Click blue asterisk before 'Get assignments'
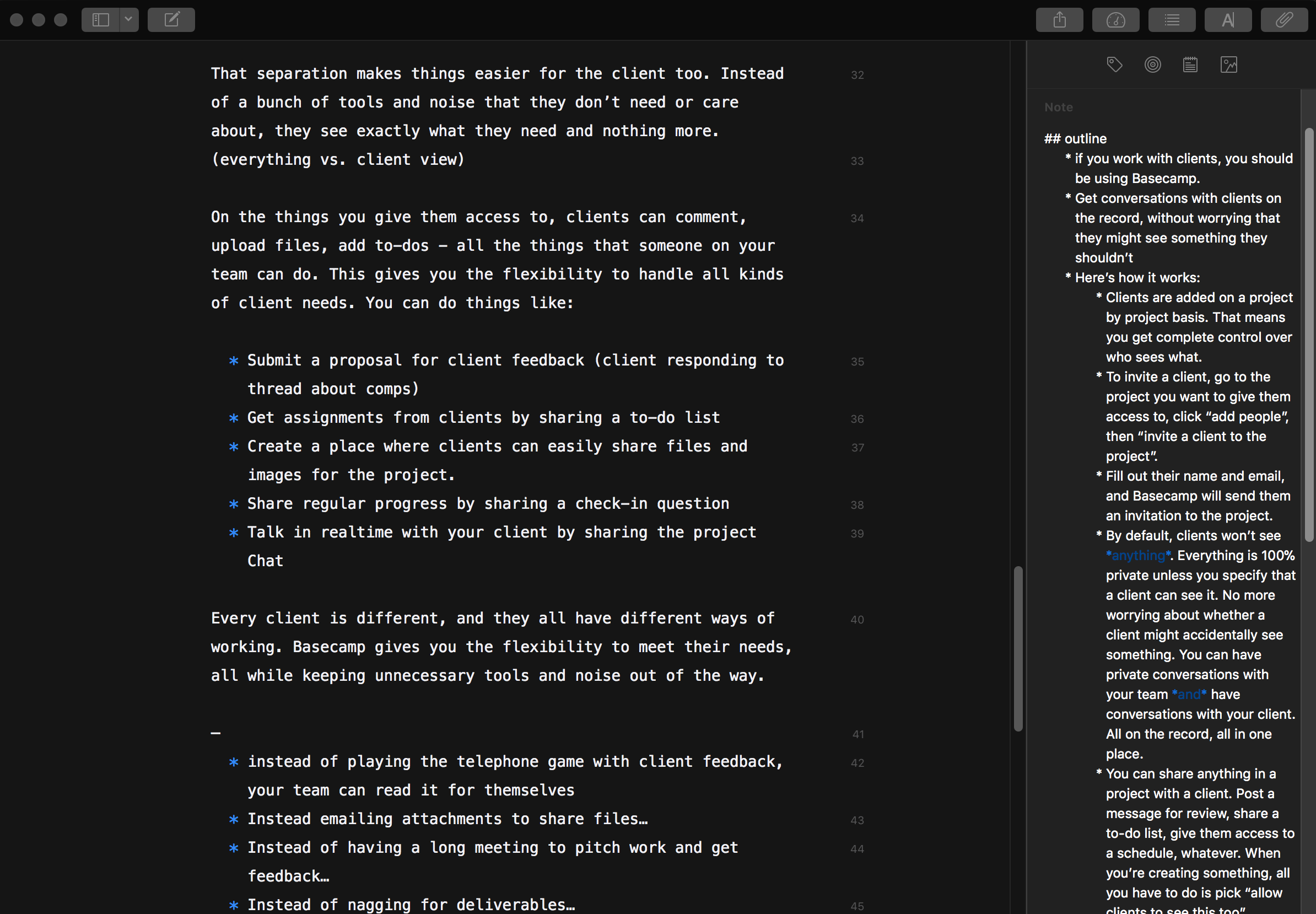Image resolution: width=1316 pixels, height=914 pixels. [234, 418]
